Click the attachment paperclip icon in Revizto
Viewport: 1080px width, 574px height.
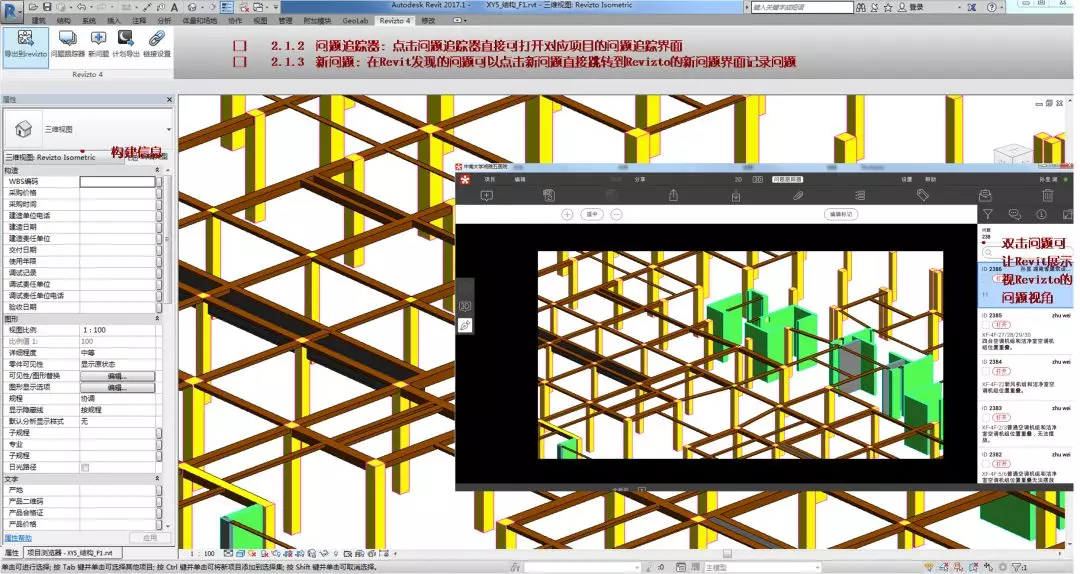pos(798,195)
